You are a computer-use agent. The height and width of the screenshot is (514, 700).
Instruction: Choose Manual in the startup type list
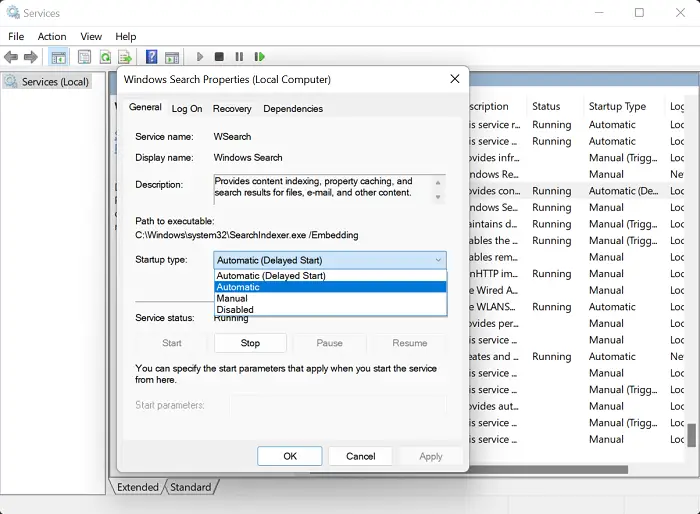(x=330, y=298)
